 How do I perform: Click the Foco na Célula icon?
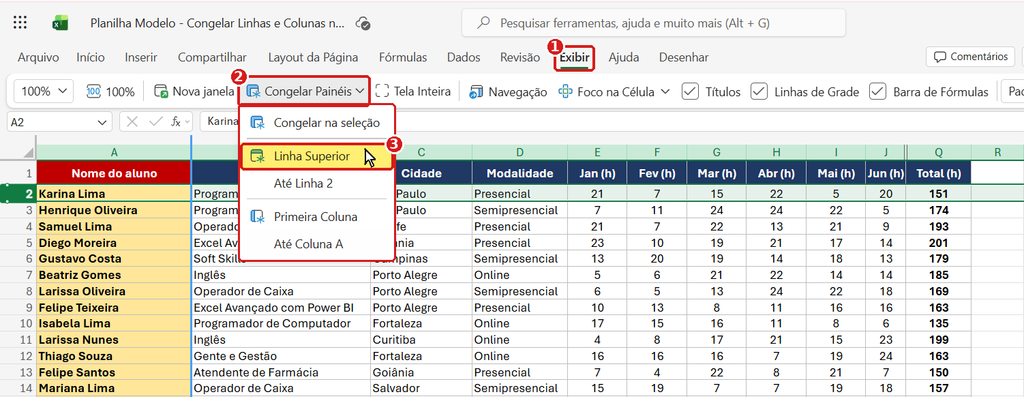point(565,91)
